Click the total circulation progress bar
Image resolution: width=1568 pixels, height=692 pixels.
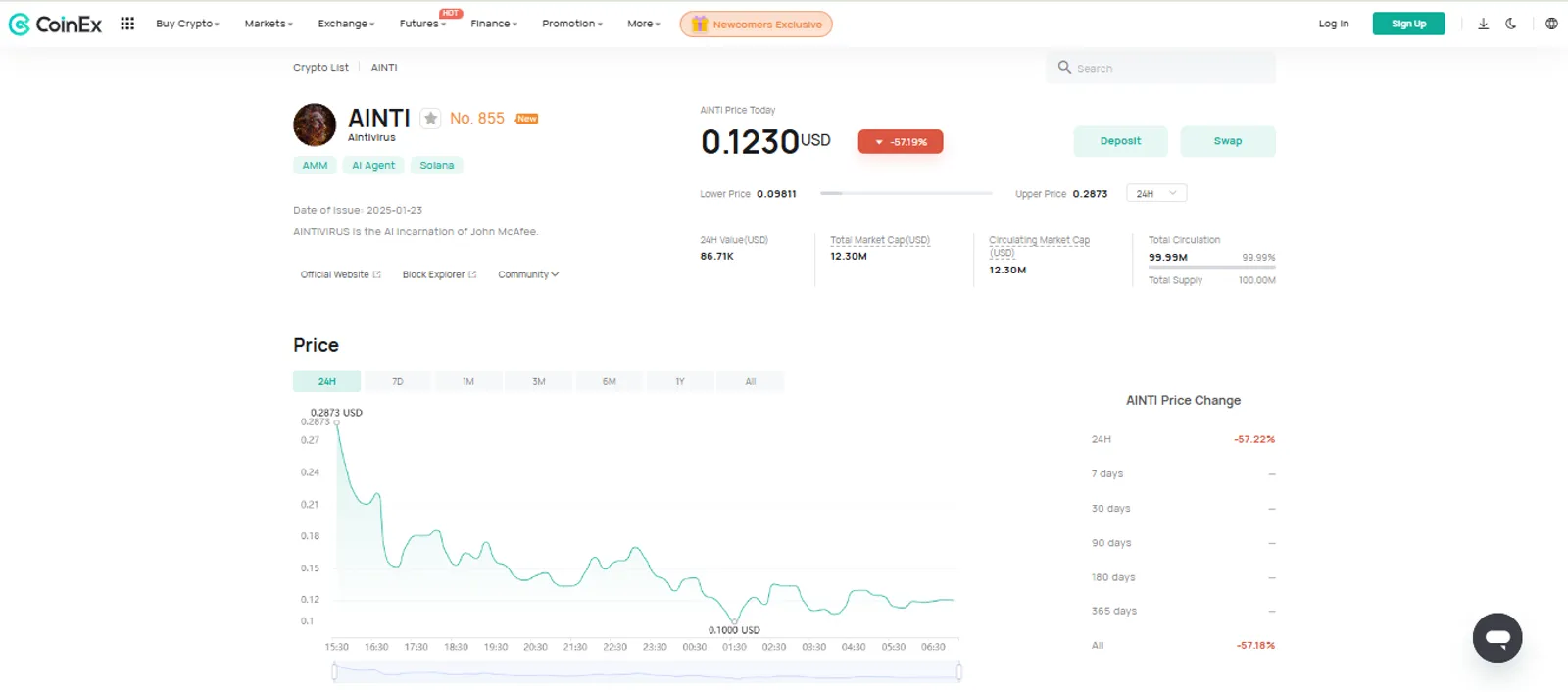click(x=1211, y=267)
